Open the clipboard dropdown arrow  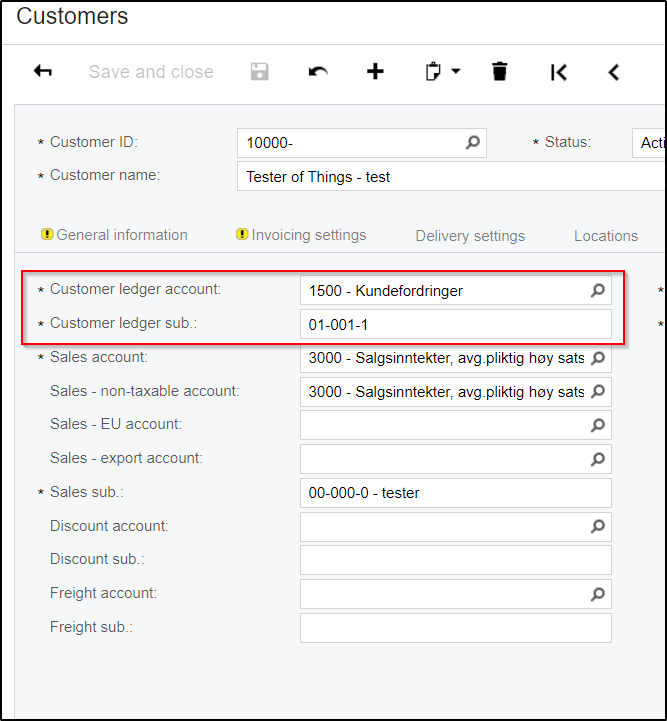(456, 72)
